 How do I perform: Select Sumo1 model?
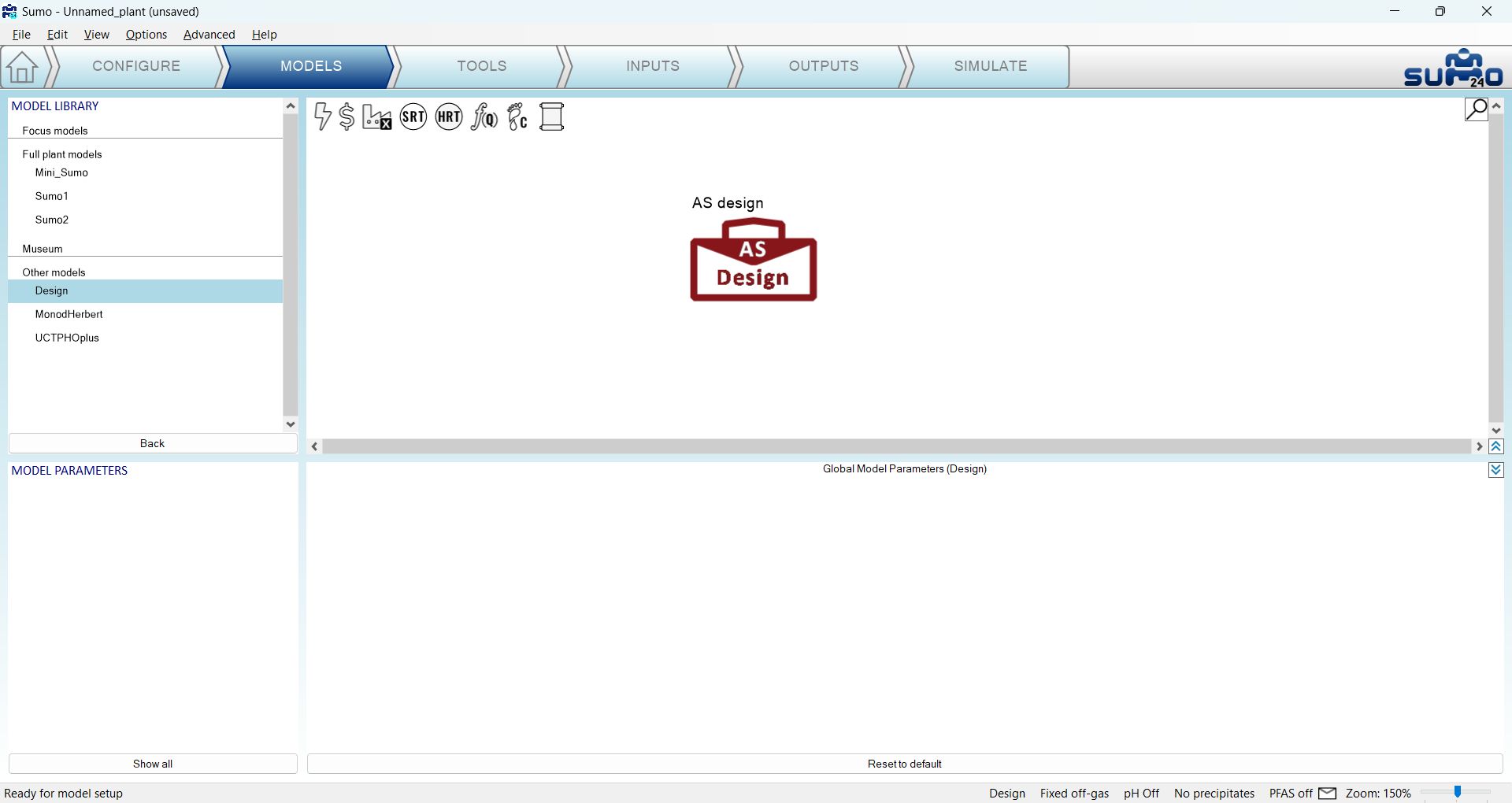[145, 197]
